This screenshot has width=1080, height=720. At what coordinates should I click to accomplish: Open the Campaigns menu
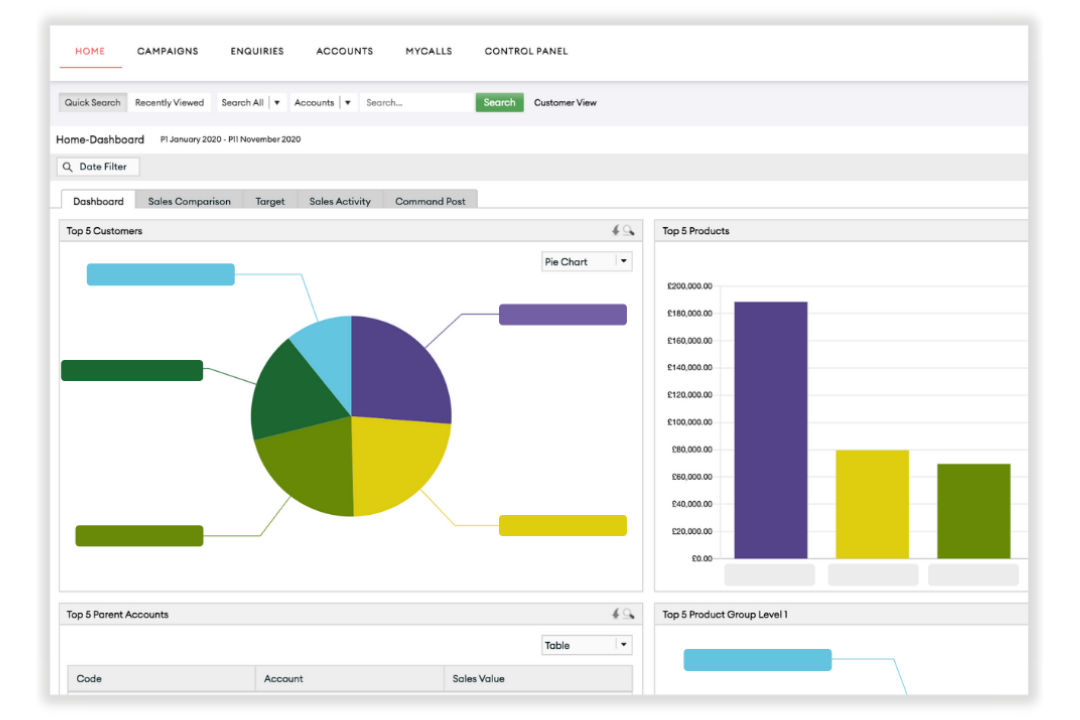tap(168, 51)
